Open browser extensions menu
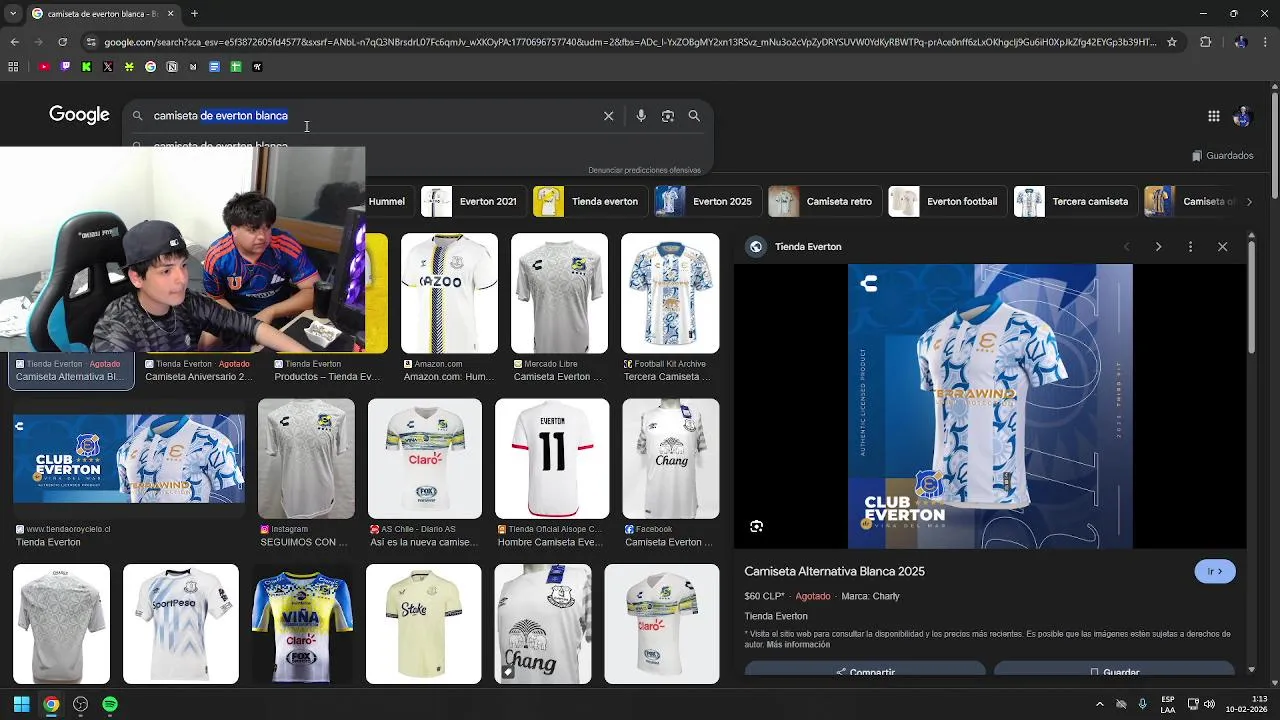The image size is (1280, 720). [1205, 42]
